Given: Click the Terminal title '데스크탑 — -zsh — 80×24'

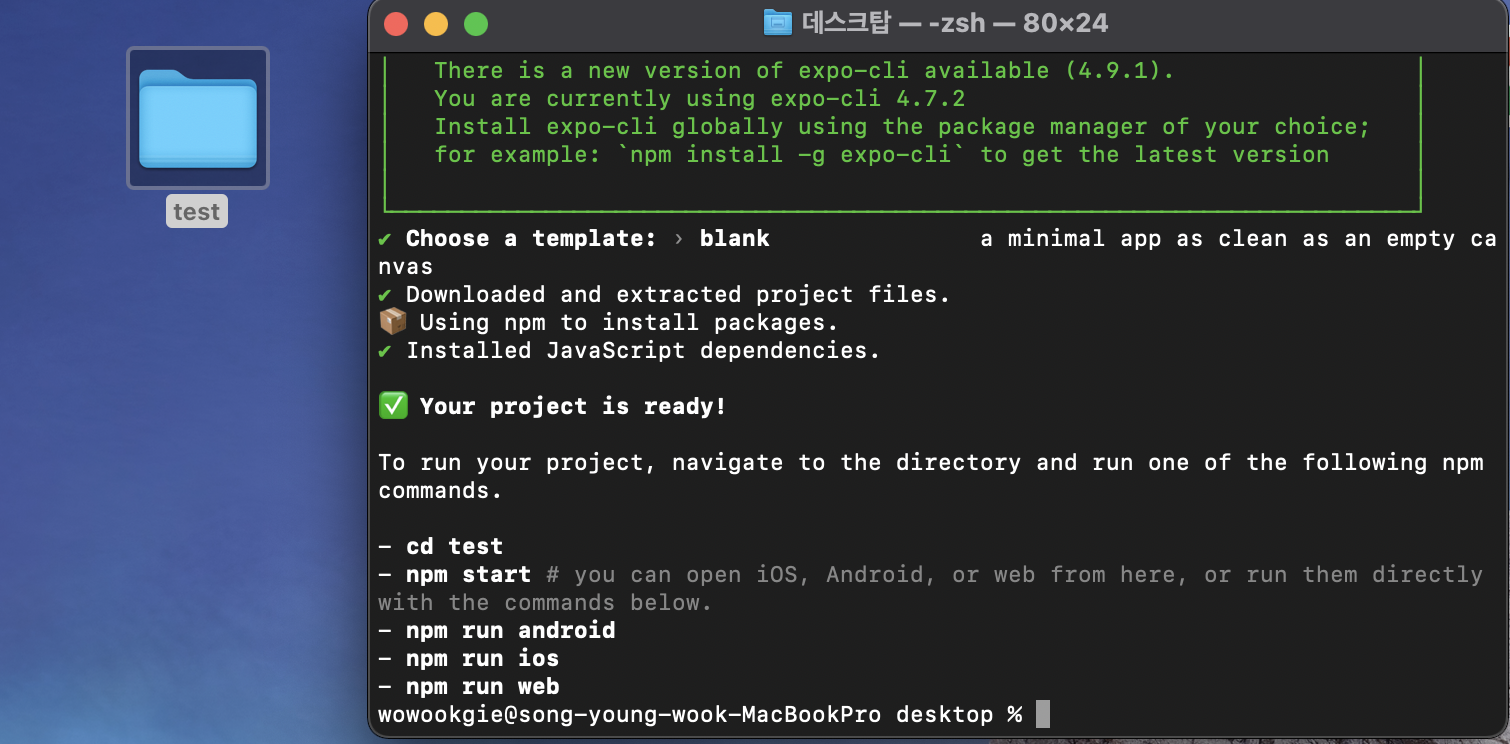Looking at the screenshot, I should pos(955,23).
